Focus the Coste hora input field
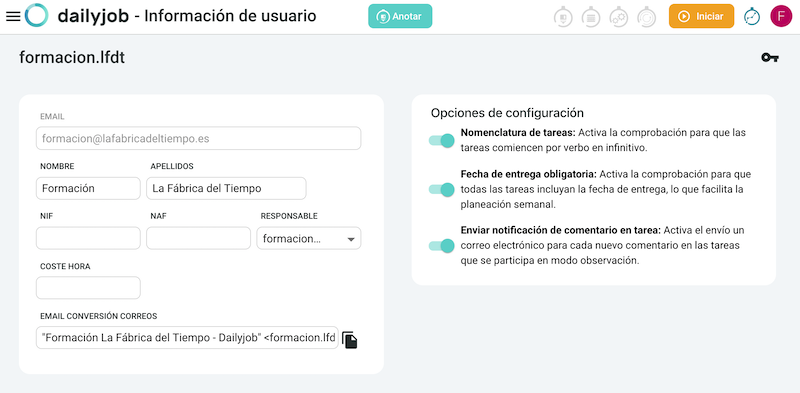800x393 pixels. click(88, 288)
